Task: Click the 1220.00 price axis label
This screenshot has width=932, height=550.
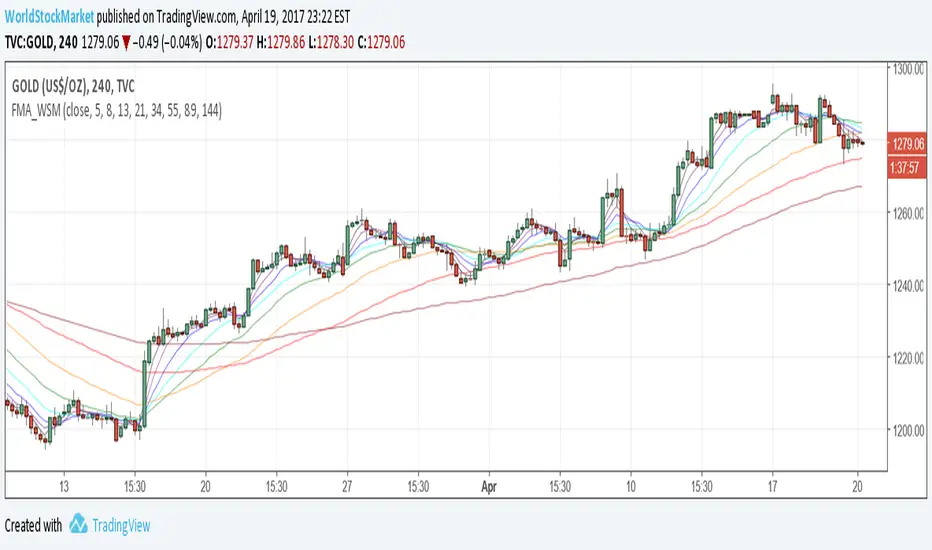Action: click(908, 358)
